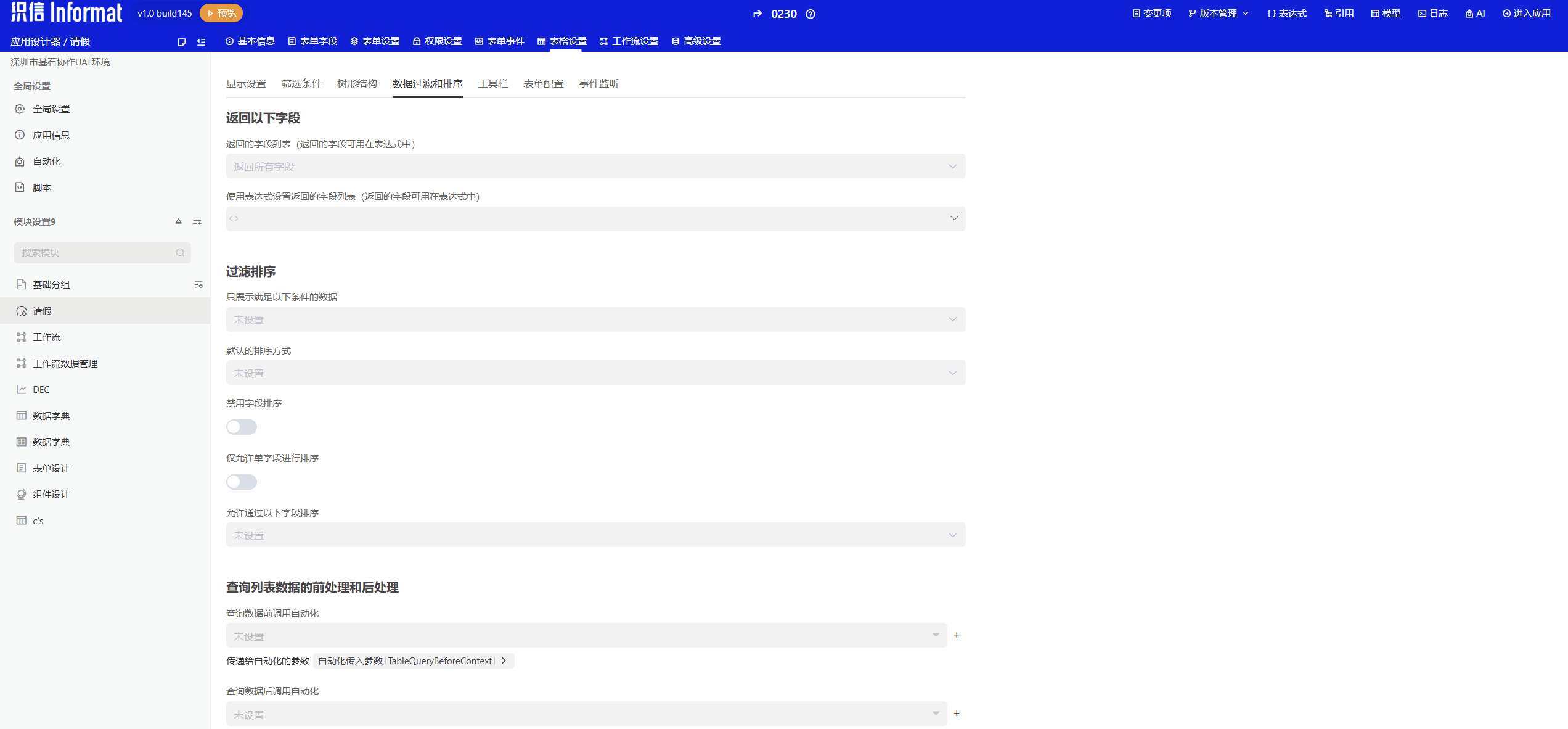This screenshot has height=729, width=1568.
Task: Open the 返回所有字段 dropdown
Action: coord(595,167)
